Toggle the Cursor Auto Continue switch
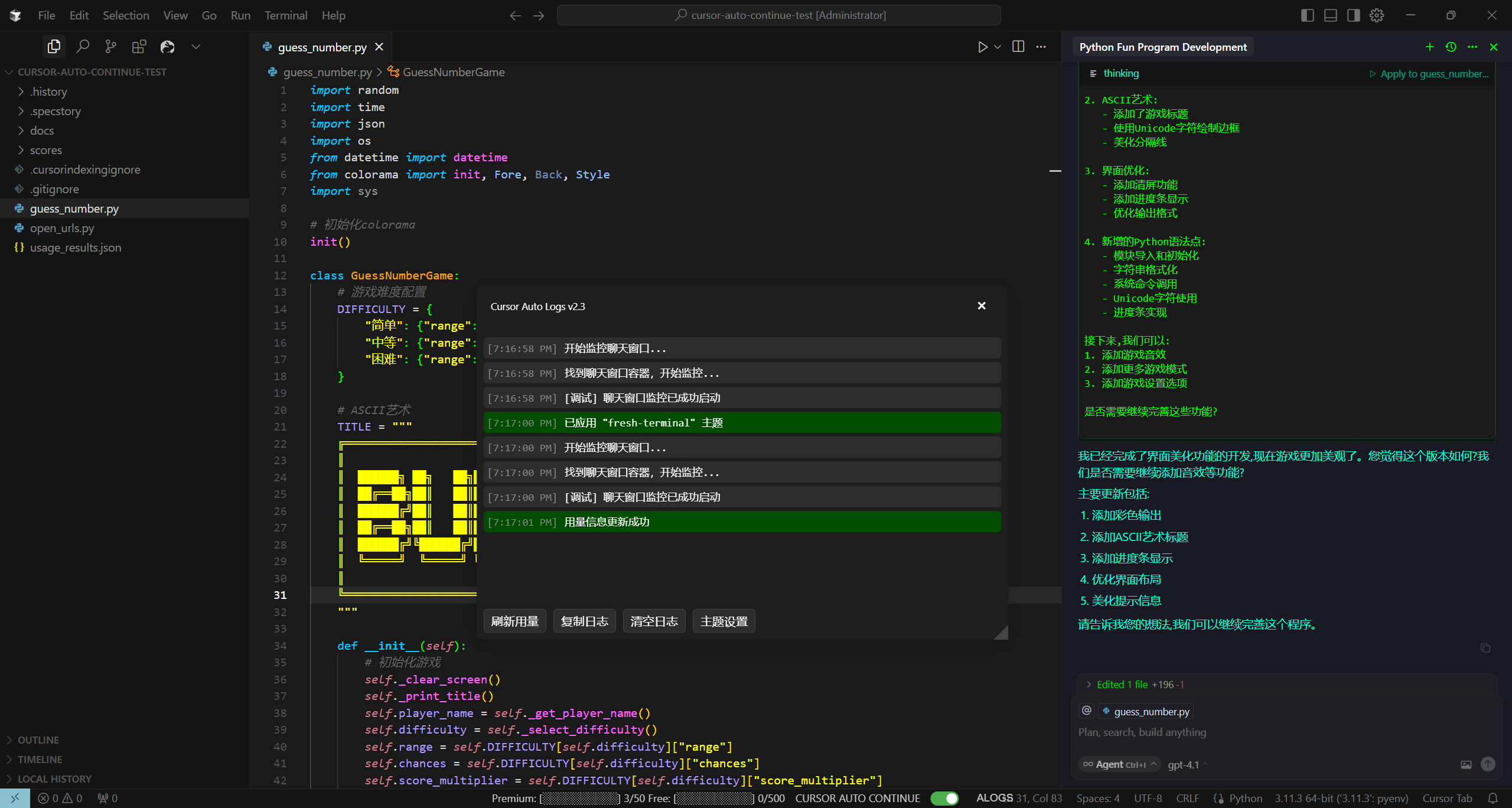The image size is (1512, 808). pos(944,798)
